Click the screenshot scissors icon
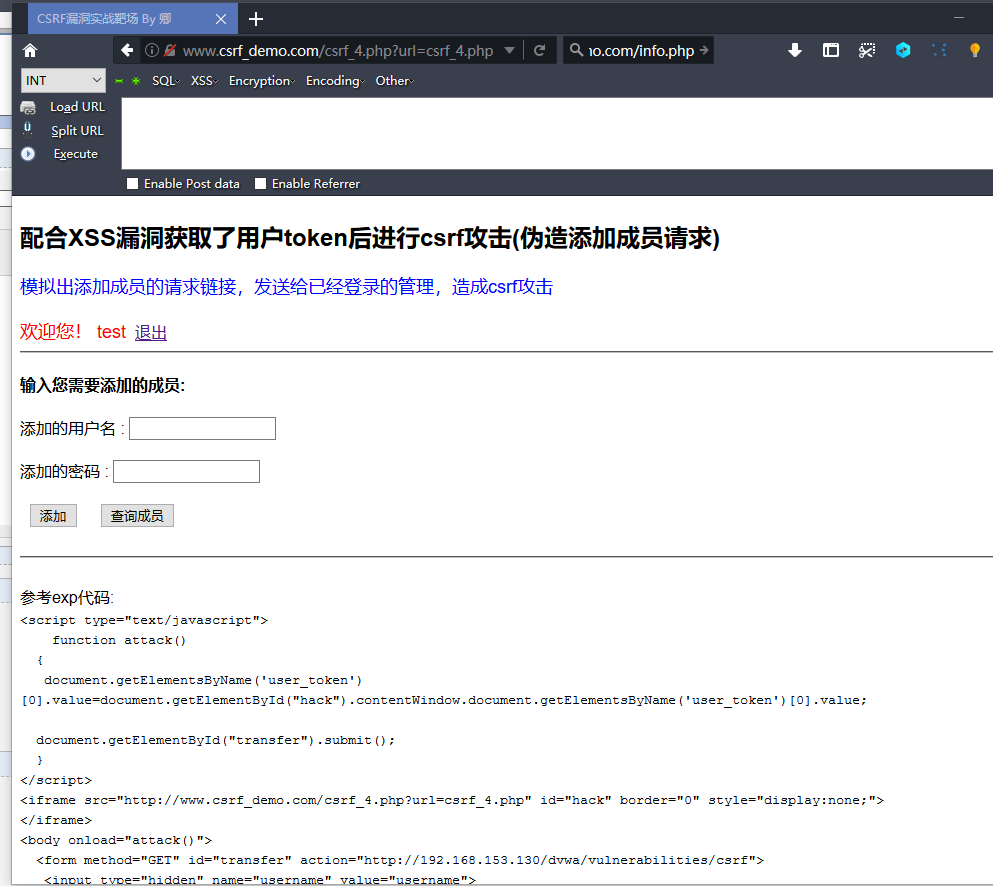The image size is (993, 886). tap(867, 51)
